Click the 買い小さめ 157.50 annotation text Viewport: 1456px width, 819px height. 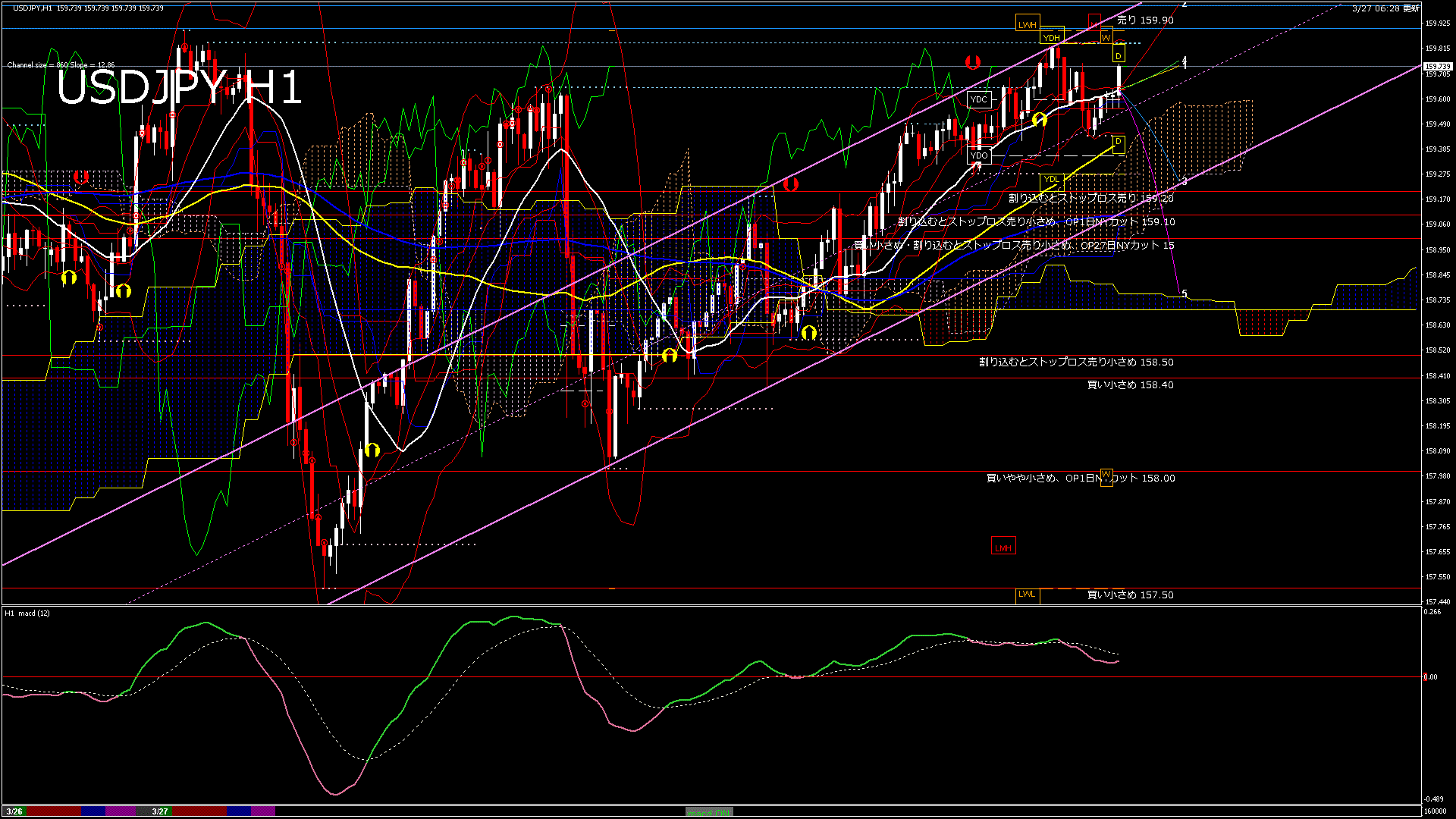(1130, 595)
